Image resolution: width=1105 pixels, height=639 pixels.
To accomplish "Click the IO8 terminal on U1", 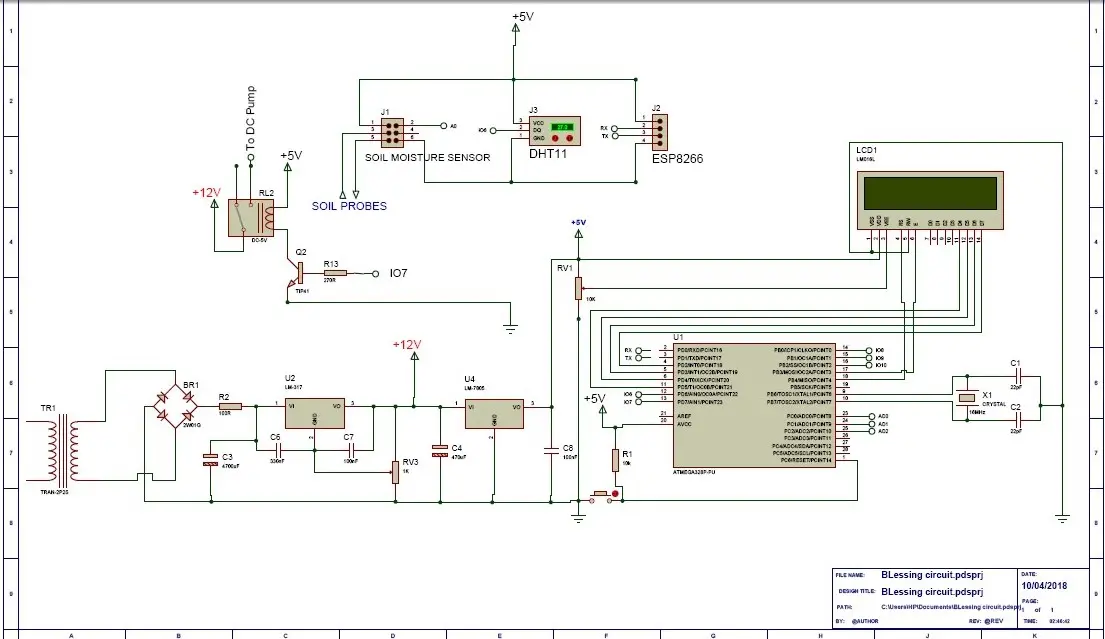I will pos(869,350).
